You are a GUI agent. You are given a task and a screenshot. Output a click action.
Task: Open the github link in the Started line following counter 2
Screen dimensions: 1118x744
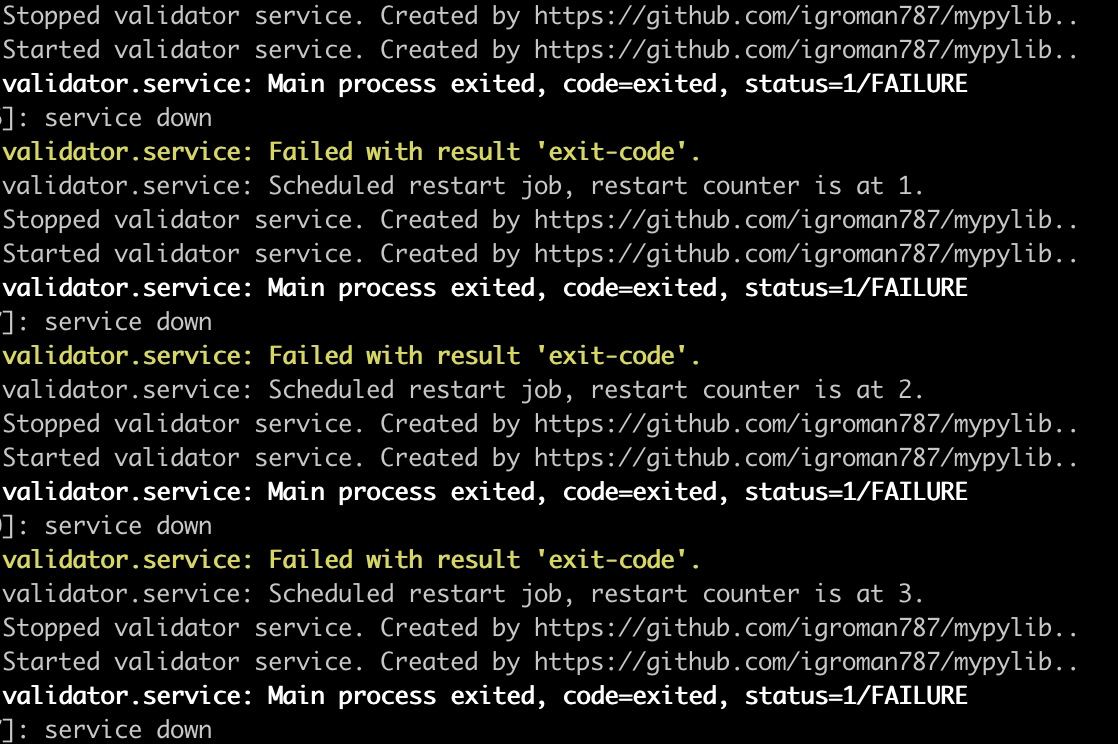(806, 459)
